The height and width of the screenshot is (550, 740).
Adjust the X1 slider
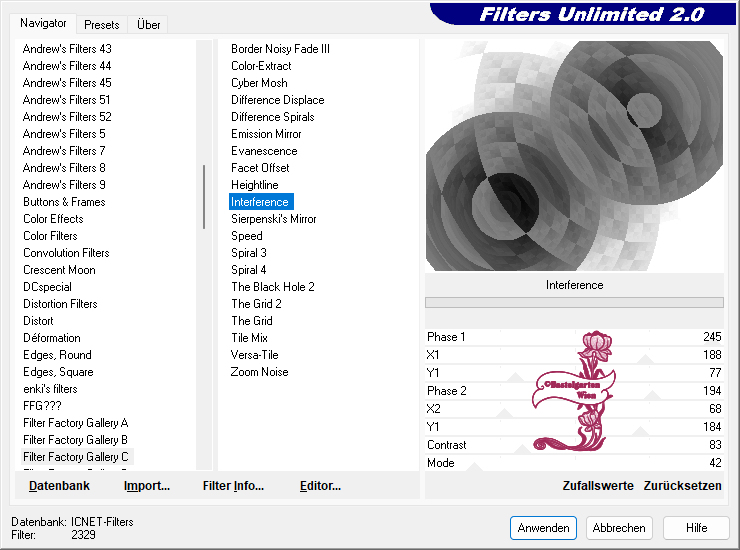pos(574,355)
